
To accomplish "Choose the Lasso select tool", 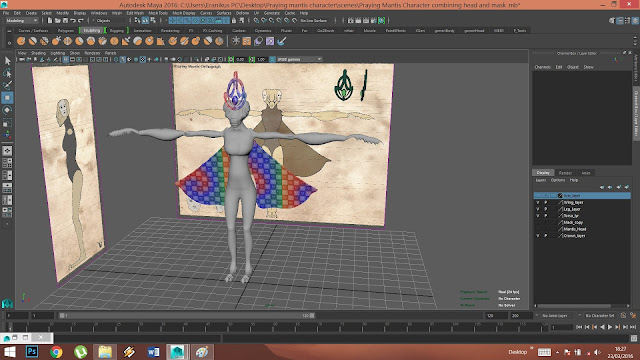I will (7, 73).
